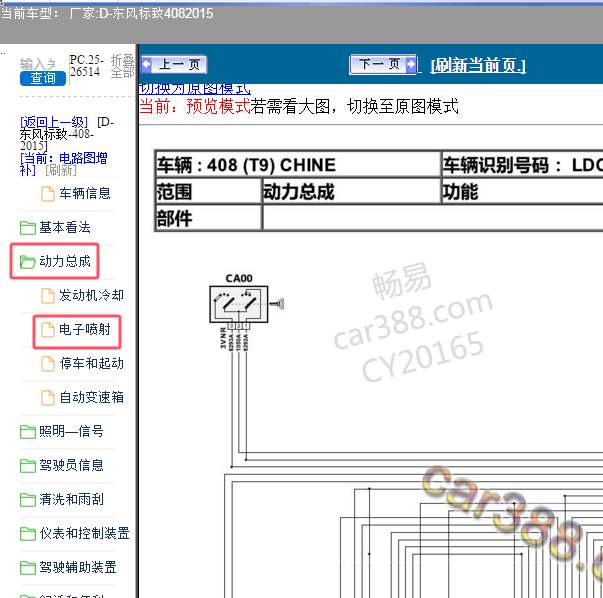Click the blue 查询 search button

(43, 78)
